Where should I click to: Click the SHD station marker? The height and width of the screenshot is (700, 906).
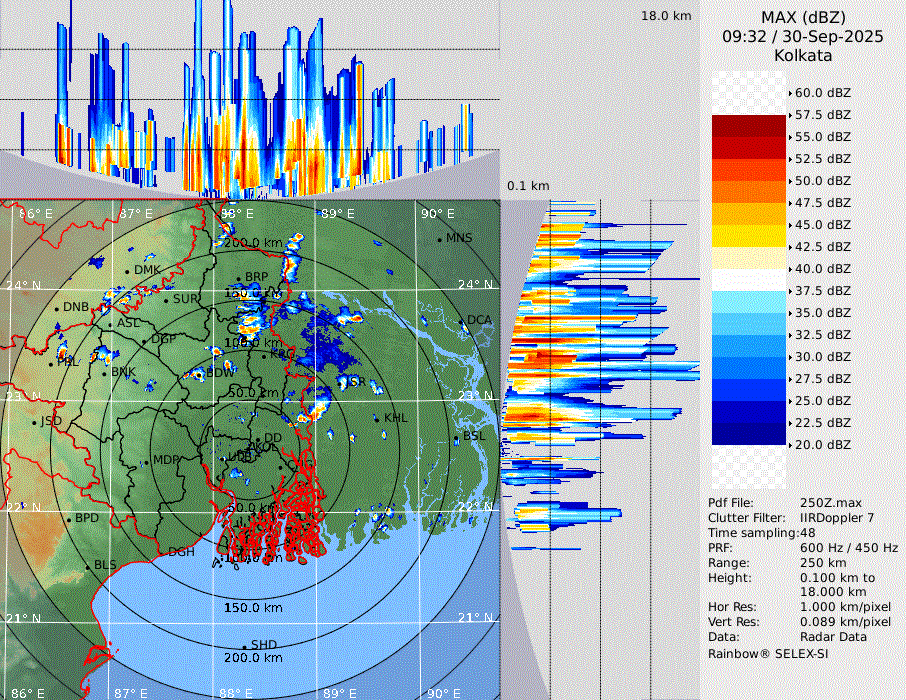click(245, 646)
